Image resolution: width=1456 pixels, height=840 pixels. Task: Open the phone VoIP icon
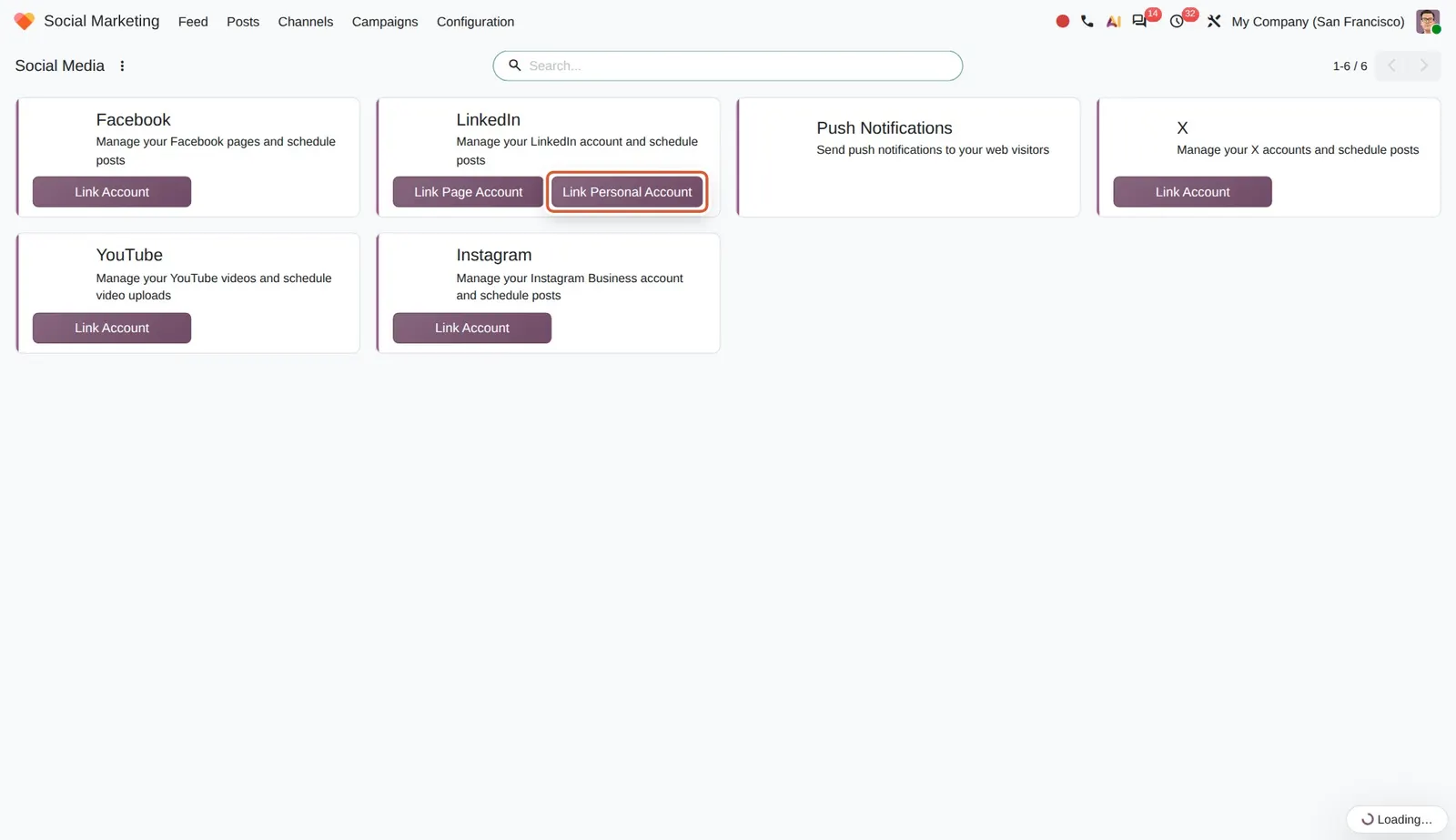1087,21
